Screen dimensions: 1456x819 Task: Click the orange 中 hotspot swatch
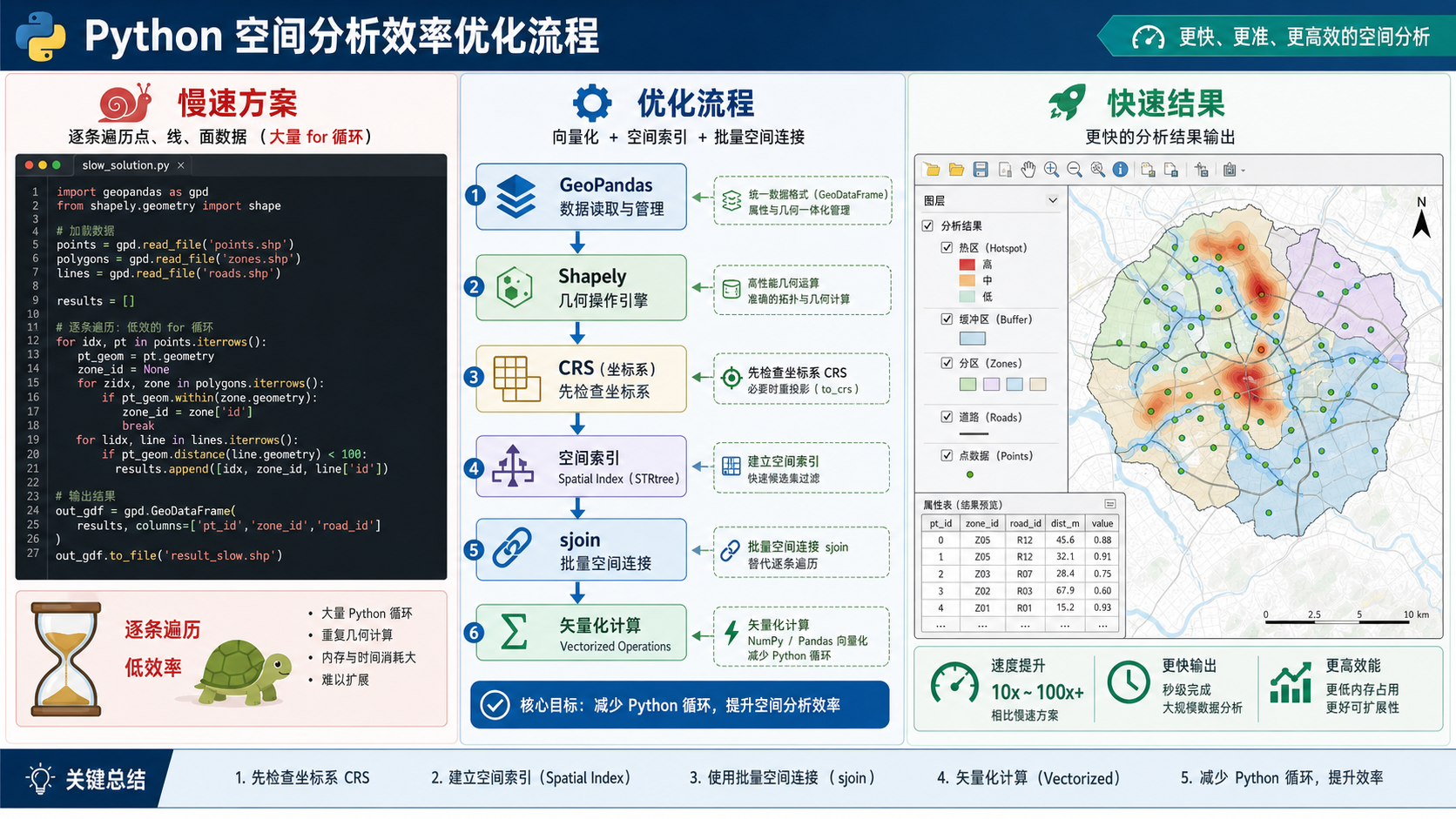967,280
